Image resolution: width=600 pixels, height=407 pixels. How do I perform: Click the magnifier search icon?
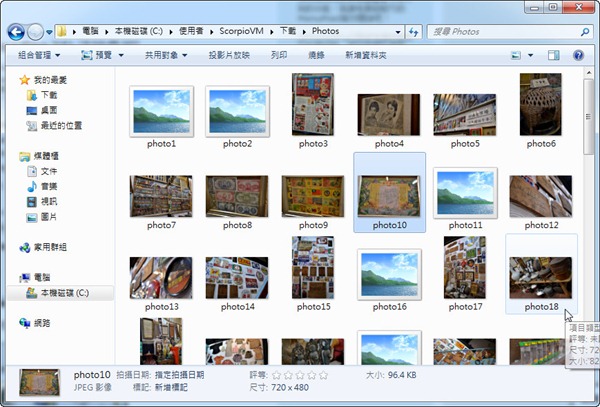pos(585,32)
